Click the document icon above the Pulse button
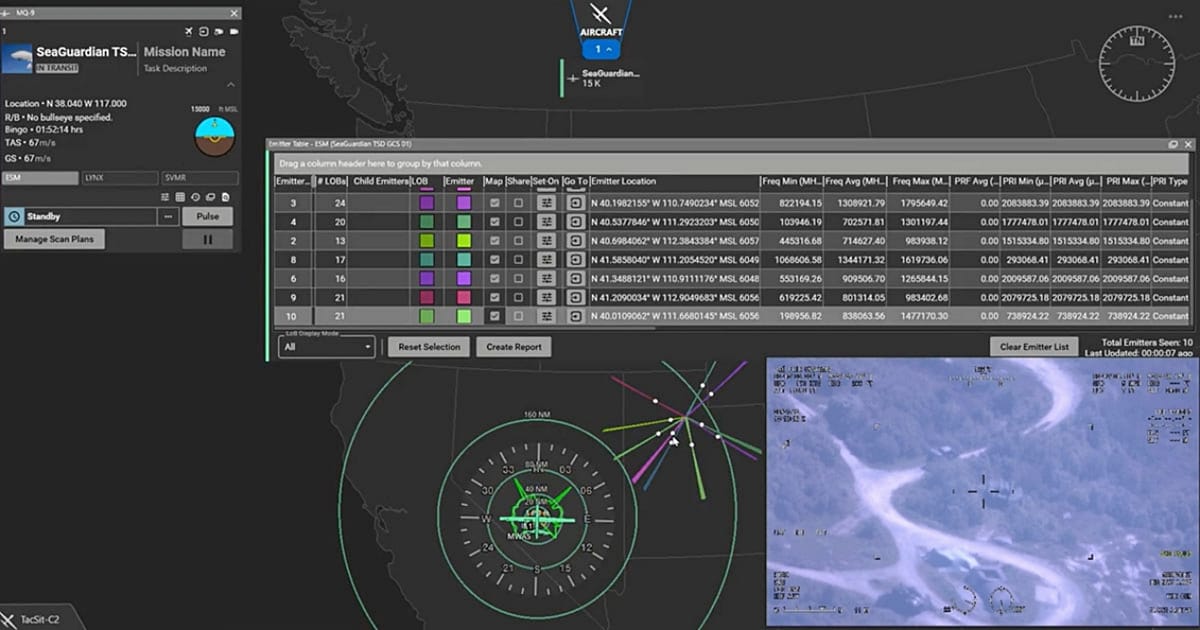The width and height of the screenshot is (1200, 630). click(225, 197)
